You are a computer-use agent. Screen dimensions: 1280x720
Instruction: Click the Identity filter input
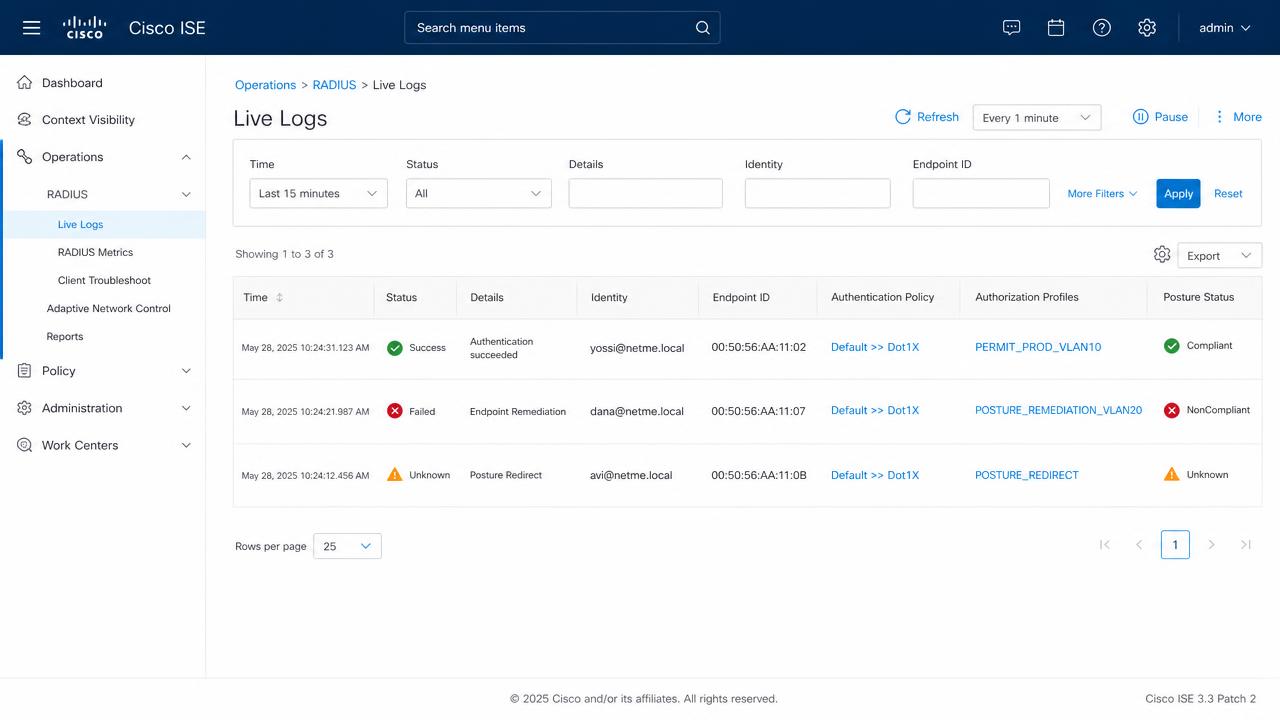tap(817, 194)
